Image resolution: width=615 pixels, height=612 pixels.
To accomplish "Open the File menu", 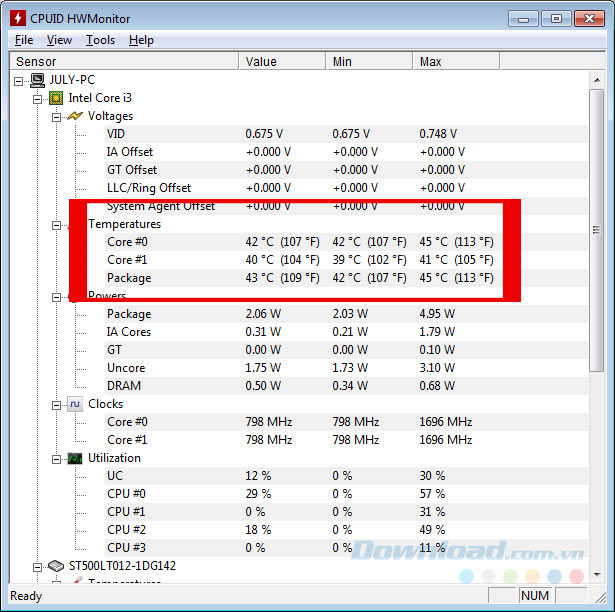I will tap(24, 40).
